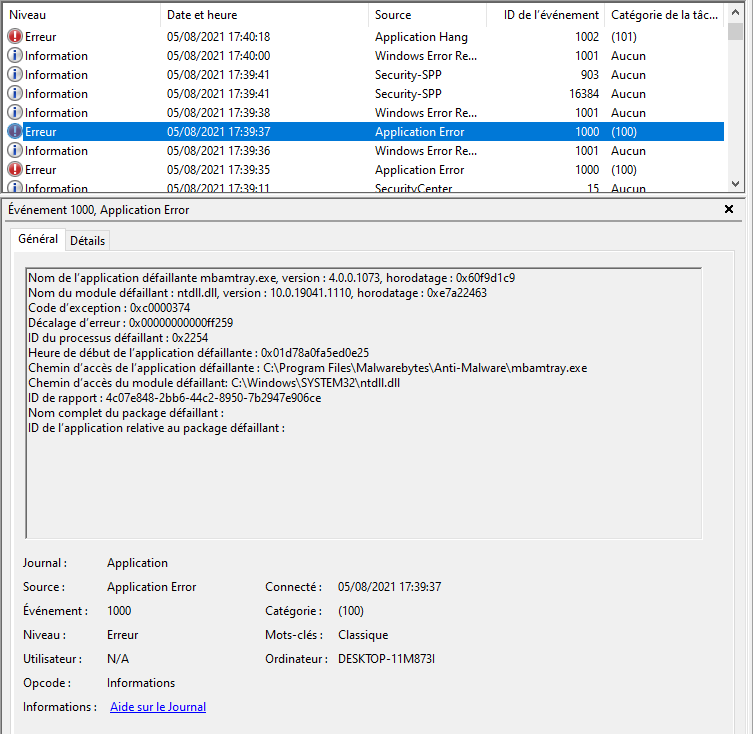The width and height of the screenshot is (753, 734).
Task: Click the scroll down arrow of the event list
Action: coord(735,184)
